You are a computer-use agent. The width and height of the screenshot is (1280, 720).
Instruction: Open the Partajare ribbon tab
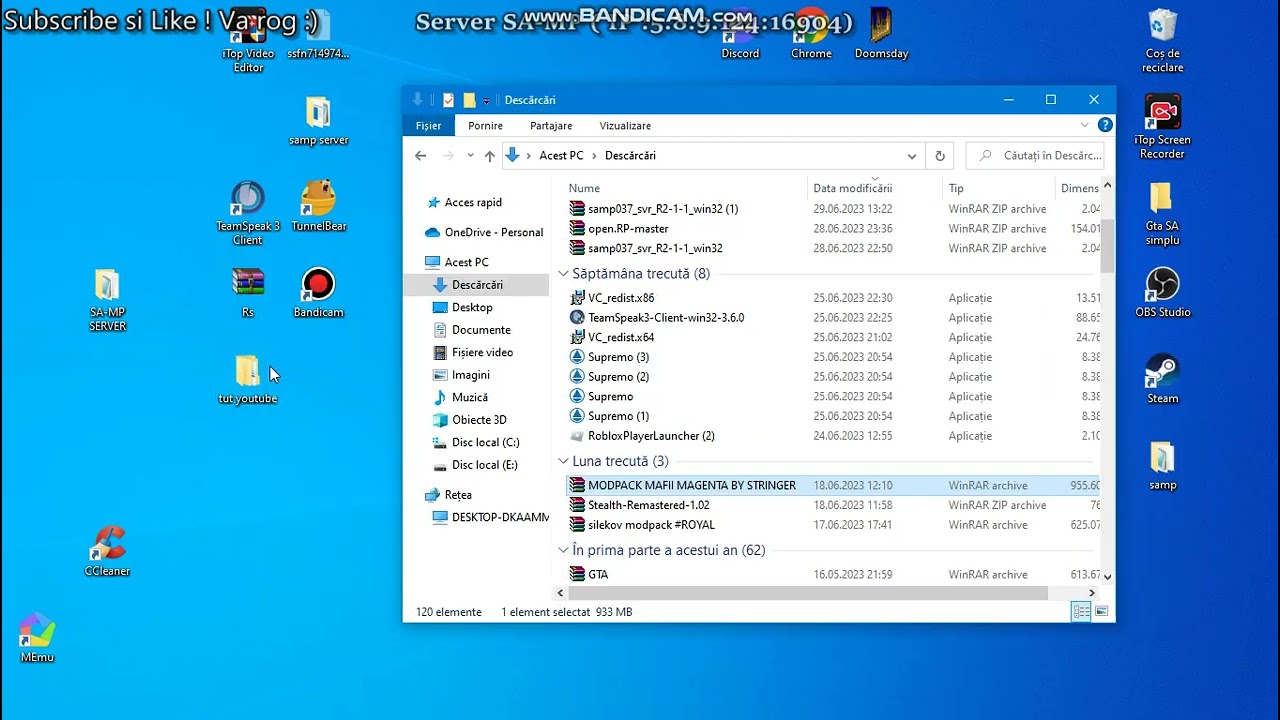tap(551, 125)
